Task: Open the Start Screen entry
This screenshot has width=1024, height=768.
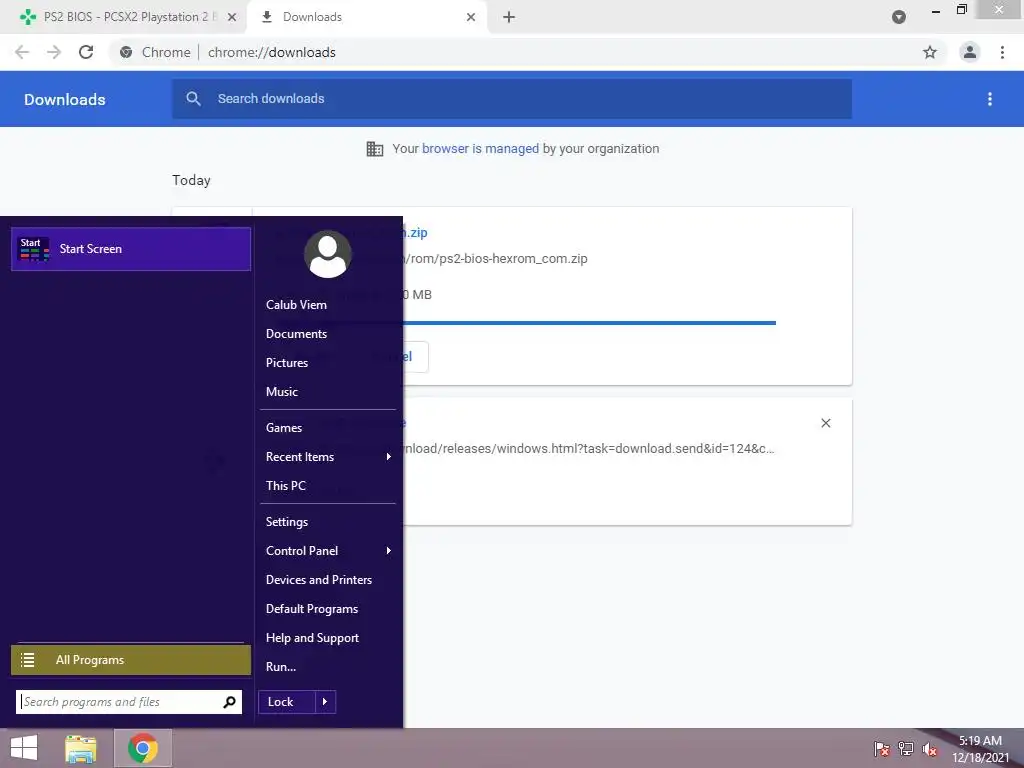Action: 131,249
